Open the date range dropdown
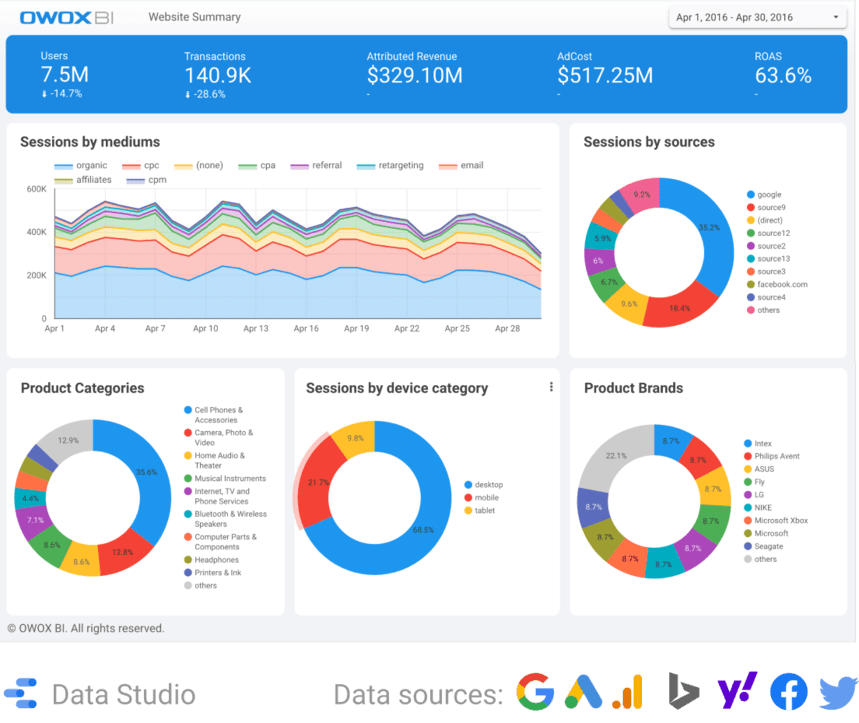Viewport: 859px width, 723px height. (x=757, y=18)
